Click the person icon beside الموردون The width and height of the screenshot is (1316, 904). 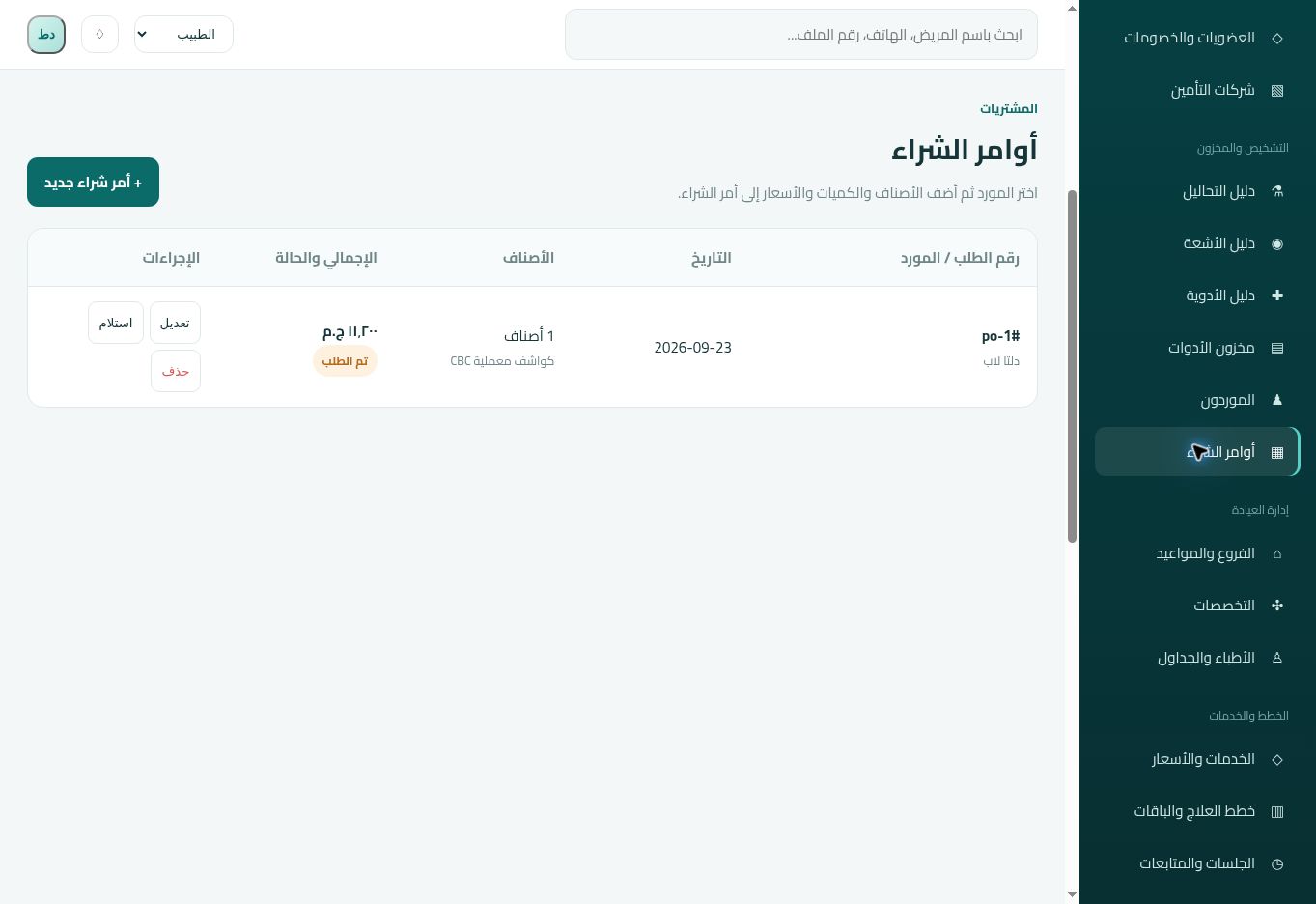1277,400
